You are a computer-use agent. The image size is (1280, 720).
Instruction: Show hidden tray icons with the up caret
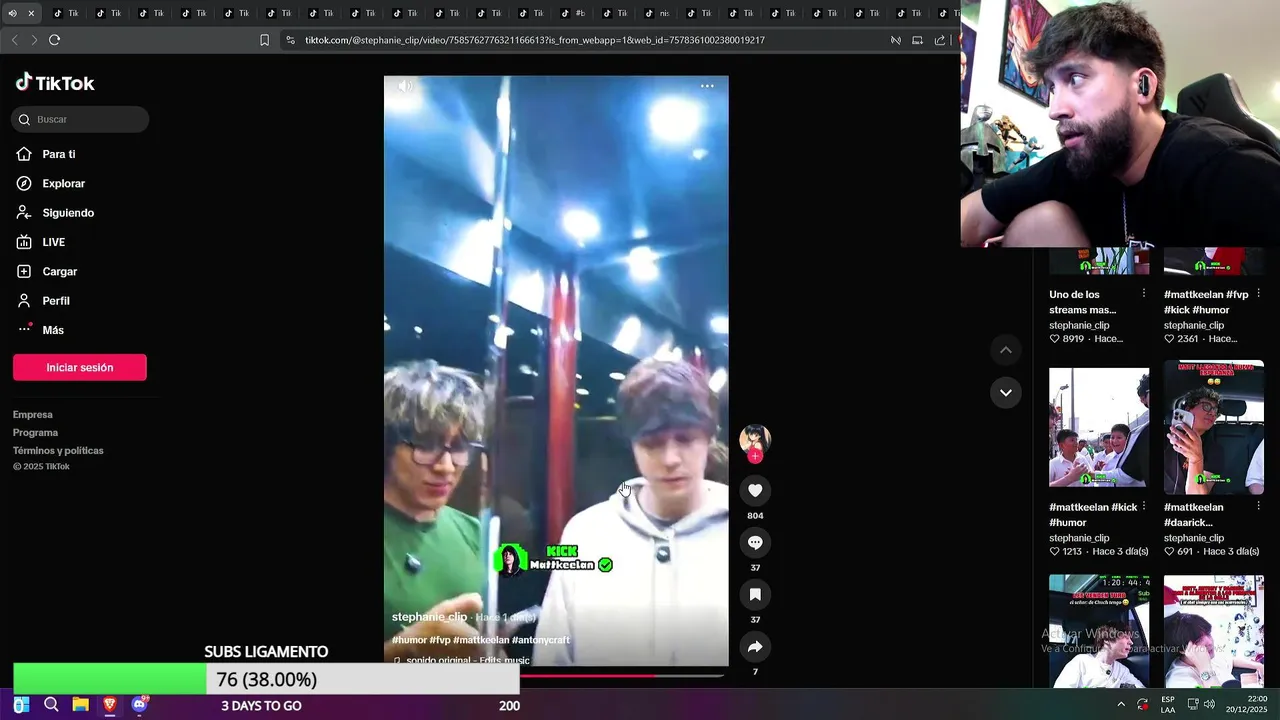pyautogui.click(x=1121, y=705)
